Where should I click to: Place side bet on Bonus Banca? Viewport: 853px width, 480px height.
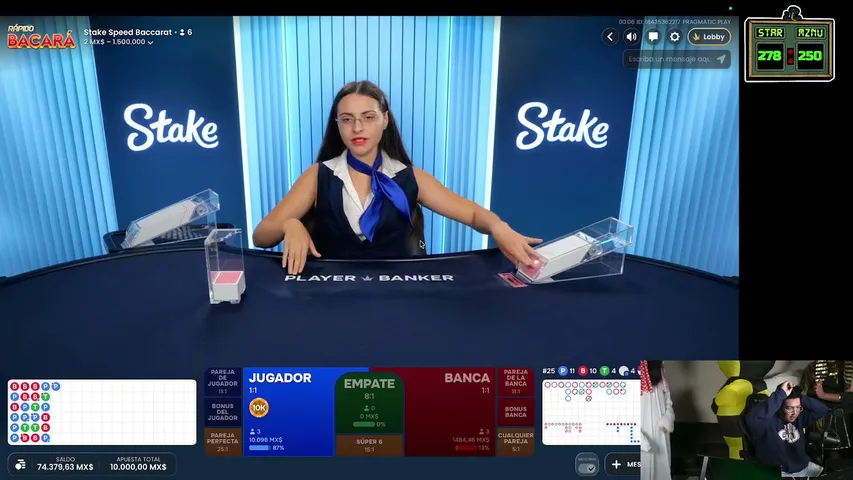tap(515, 412)
